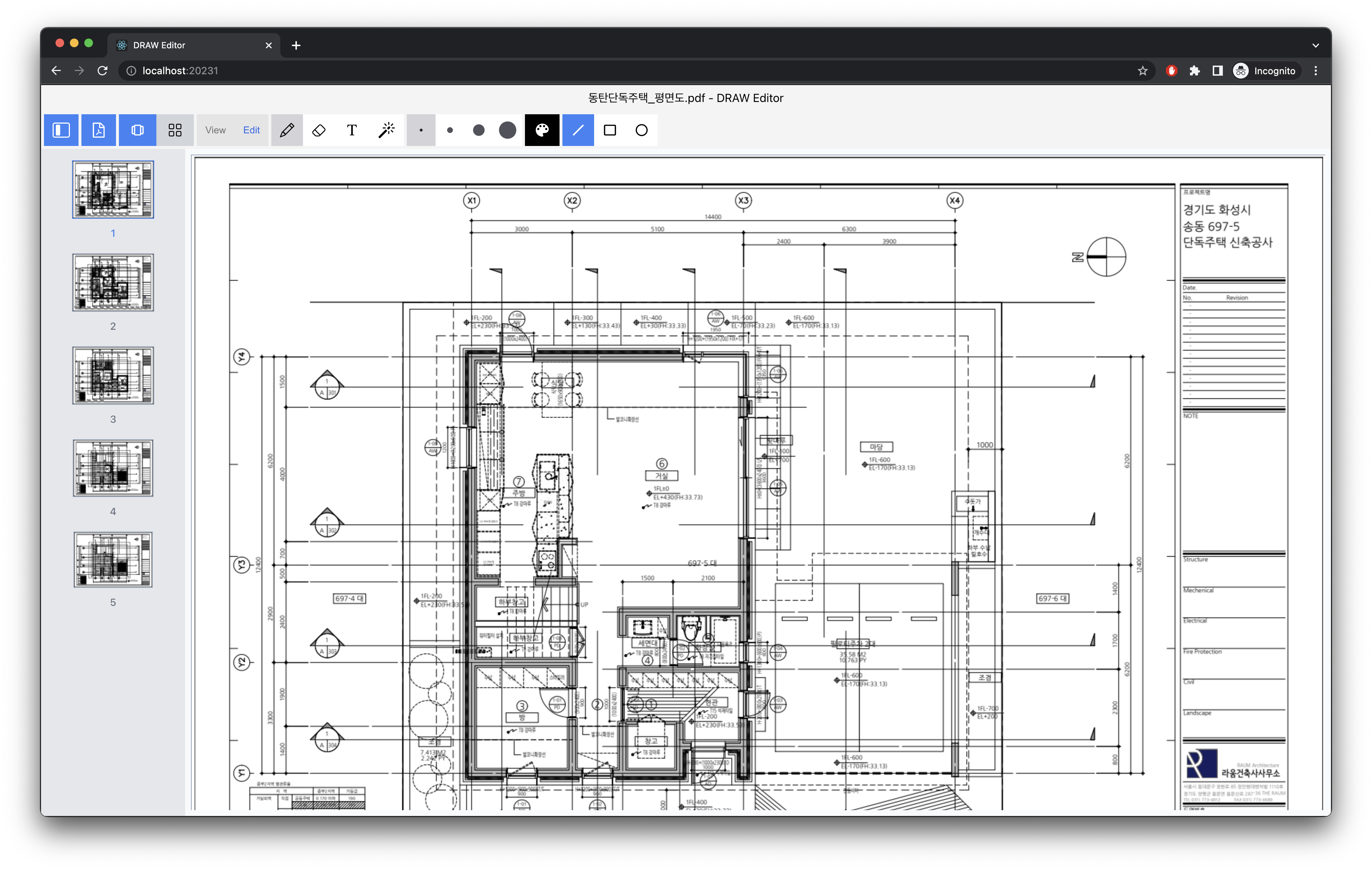1372x870 pixels.
Task: Switch to View mode
Action: [215, 130]
